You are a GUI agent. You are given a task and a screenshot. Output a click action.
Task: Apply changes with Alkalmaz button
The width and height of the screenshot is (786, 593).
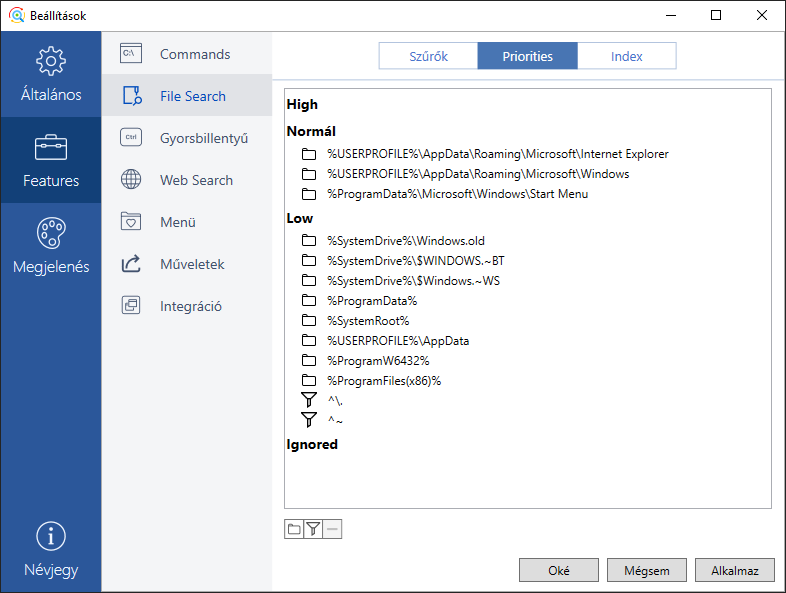735,570
